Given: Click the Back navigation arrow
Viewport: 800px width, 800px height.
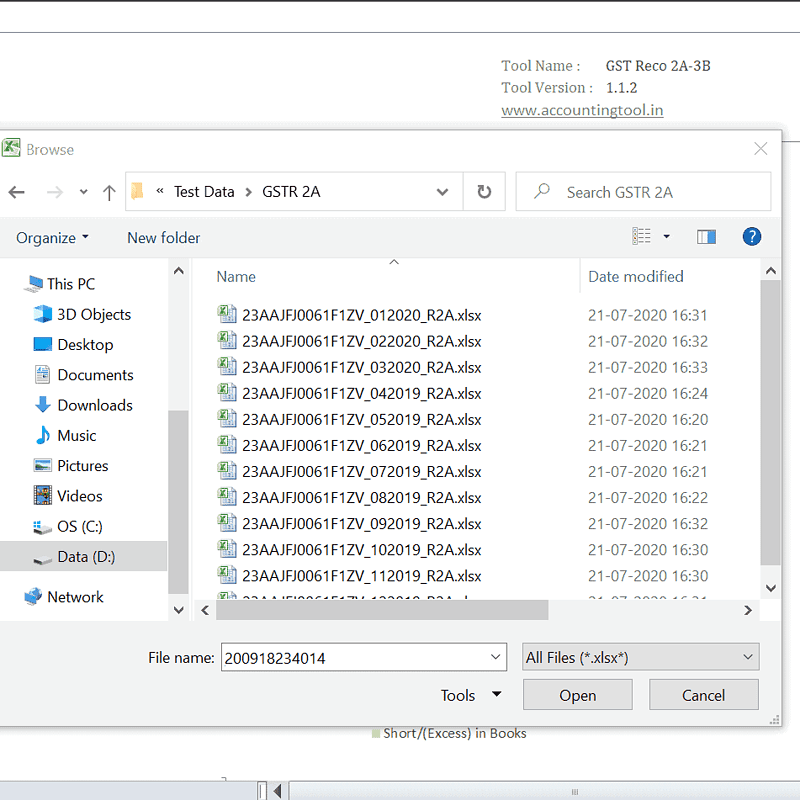Looking at the screenshot, I should pyautogui.click(x=17, y=192).
